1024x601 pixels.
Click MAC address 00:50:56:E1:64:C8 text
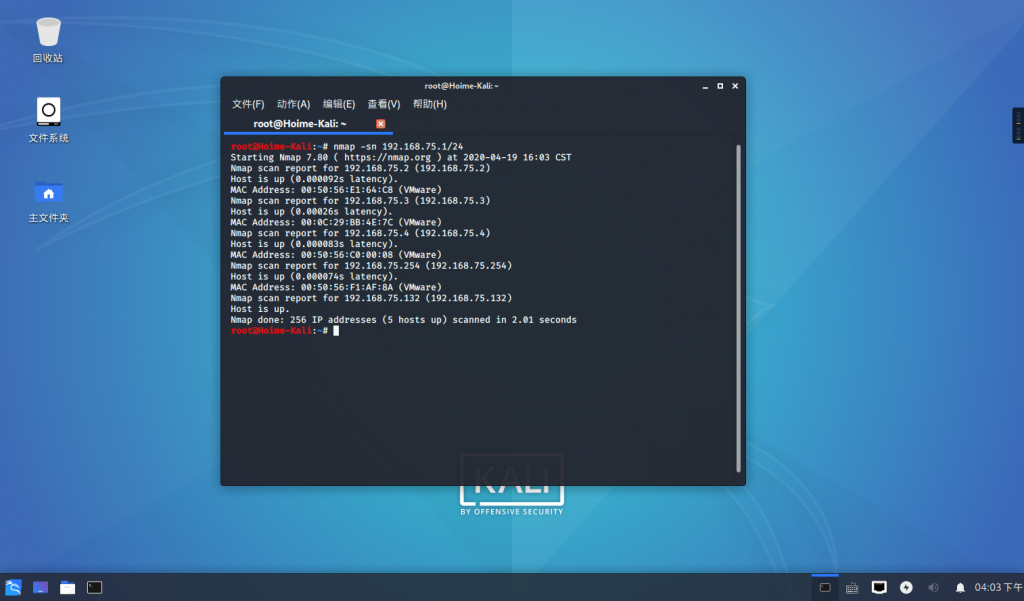pyautogui.click(x=347, y=190)
